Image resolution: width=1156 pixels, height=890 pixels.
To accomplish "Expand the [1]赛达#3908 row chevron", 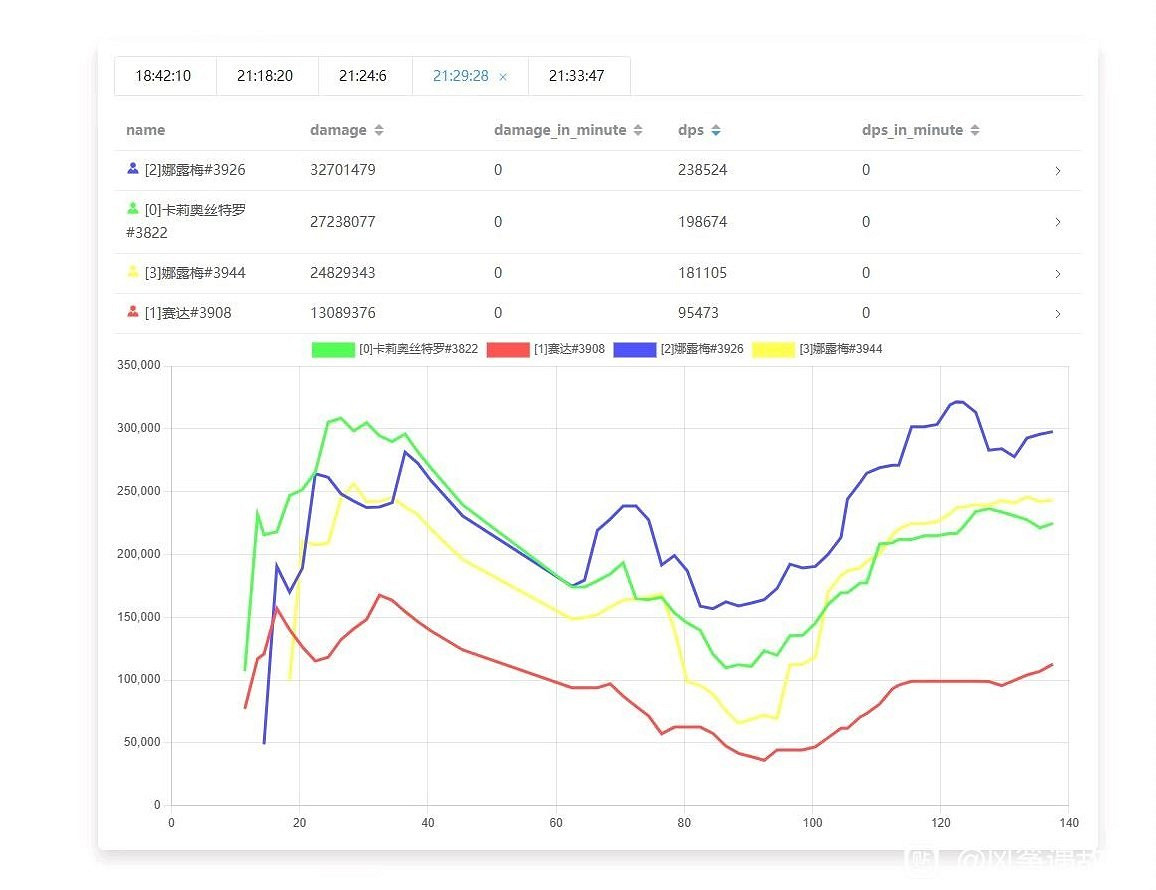I will (1057, 313).
